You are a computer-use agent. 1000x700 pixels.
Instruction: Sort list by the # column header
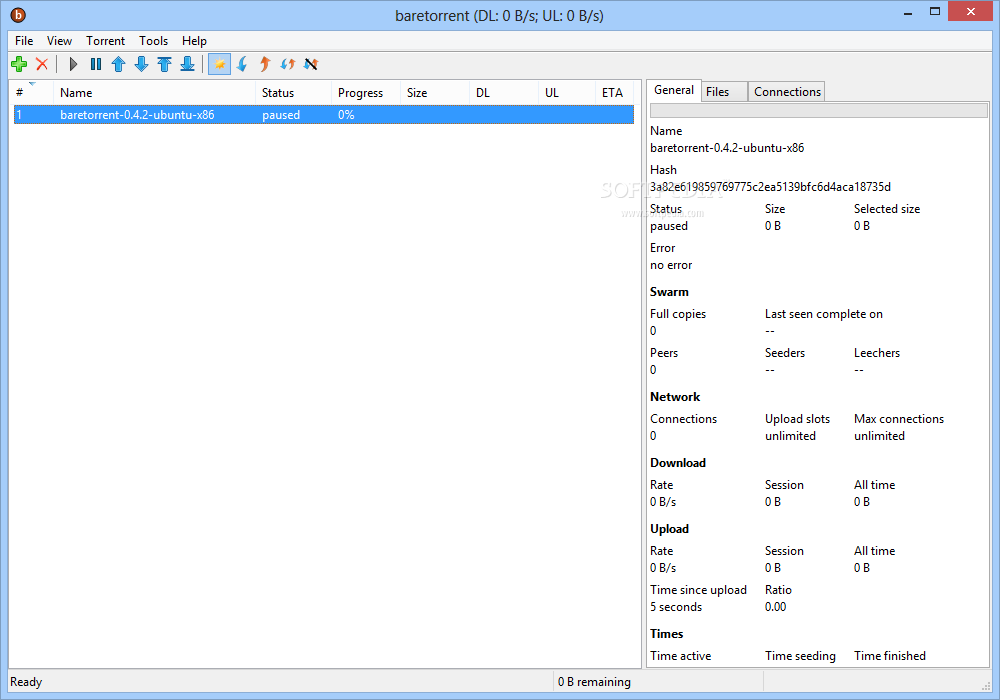(x=33, y=92)
